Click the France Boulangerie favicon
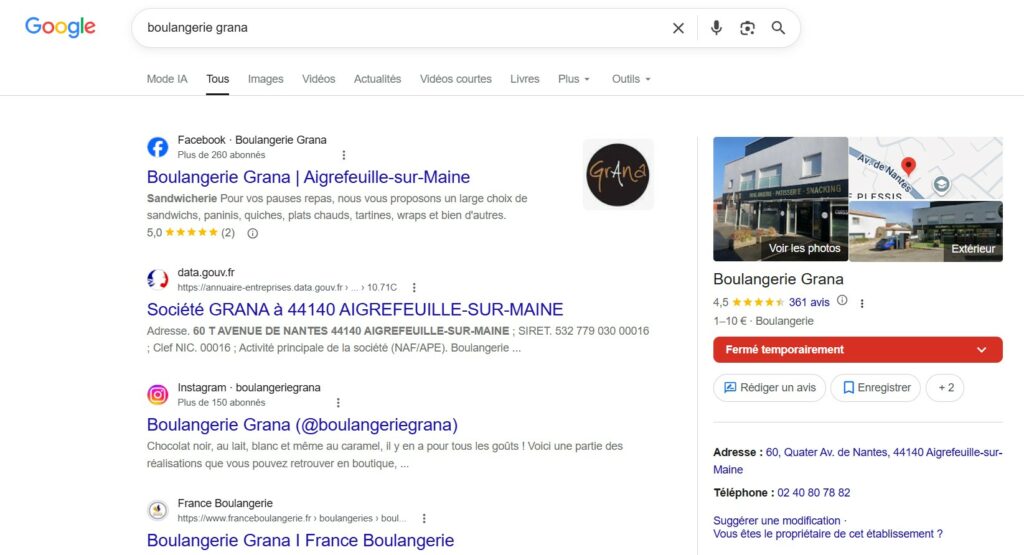Viewport: 1024px width, 555px height. pyautogui.click(x=157, y=510)
